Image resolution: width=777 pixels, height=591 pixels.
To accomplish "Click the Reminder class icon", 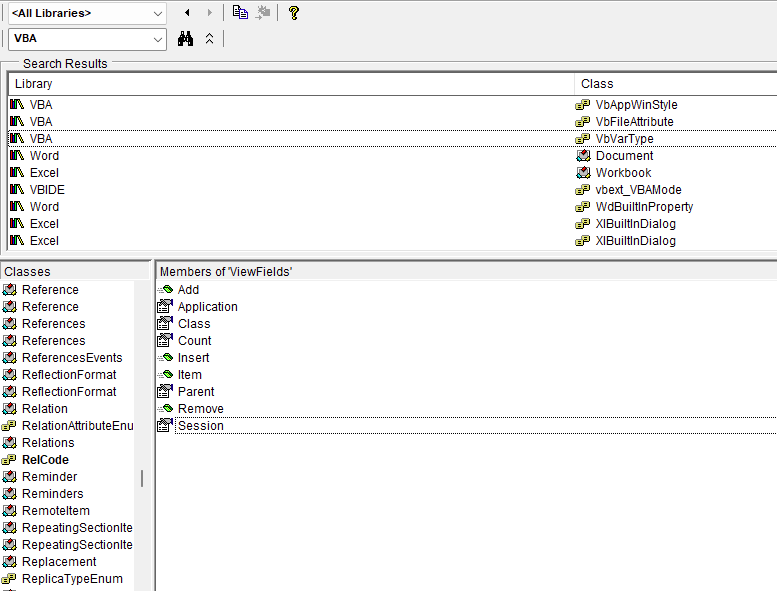I will coord(9,477).
